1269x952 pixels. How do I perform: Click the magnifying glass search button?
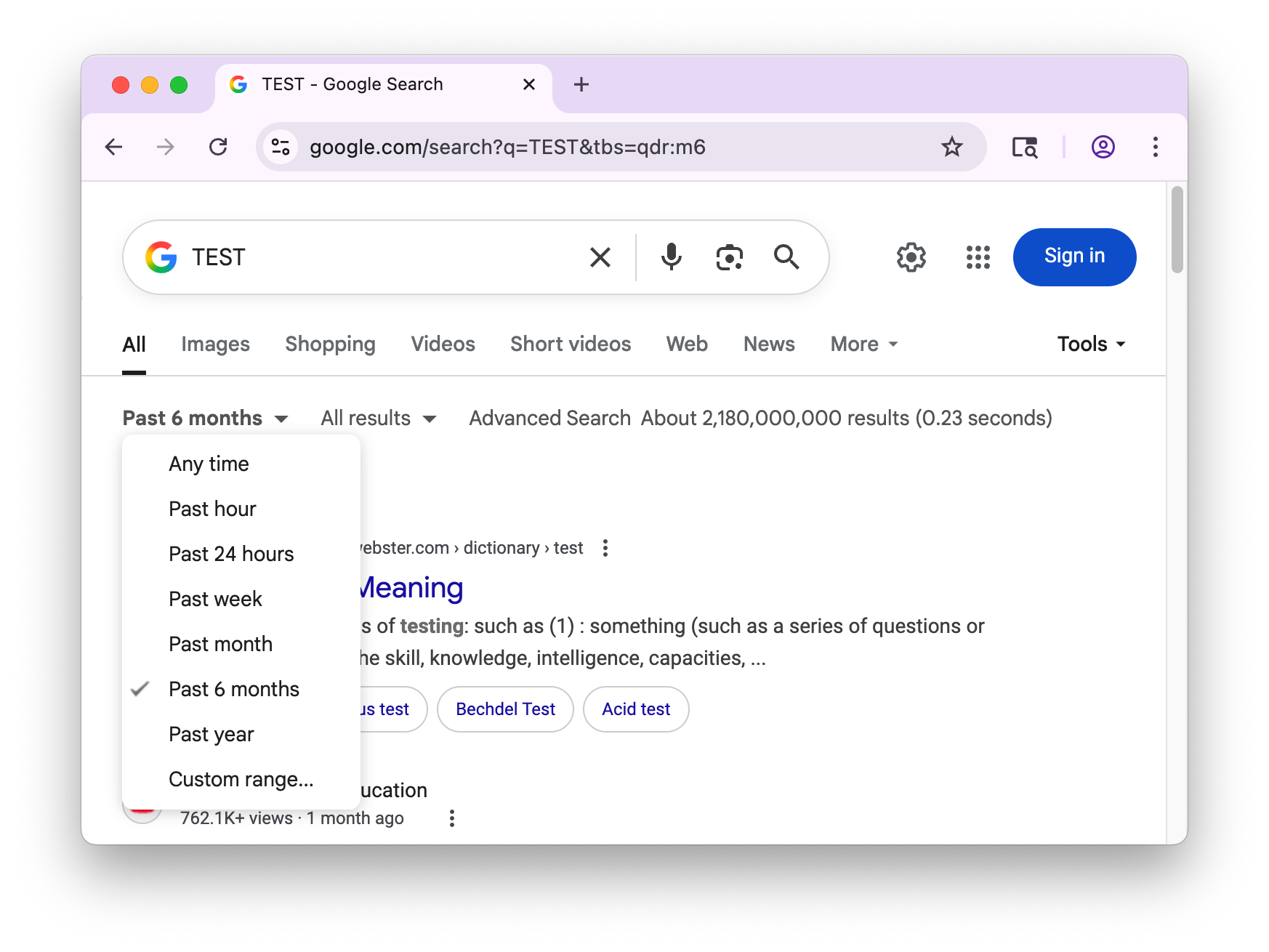click(786, 257)
